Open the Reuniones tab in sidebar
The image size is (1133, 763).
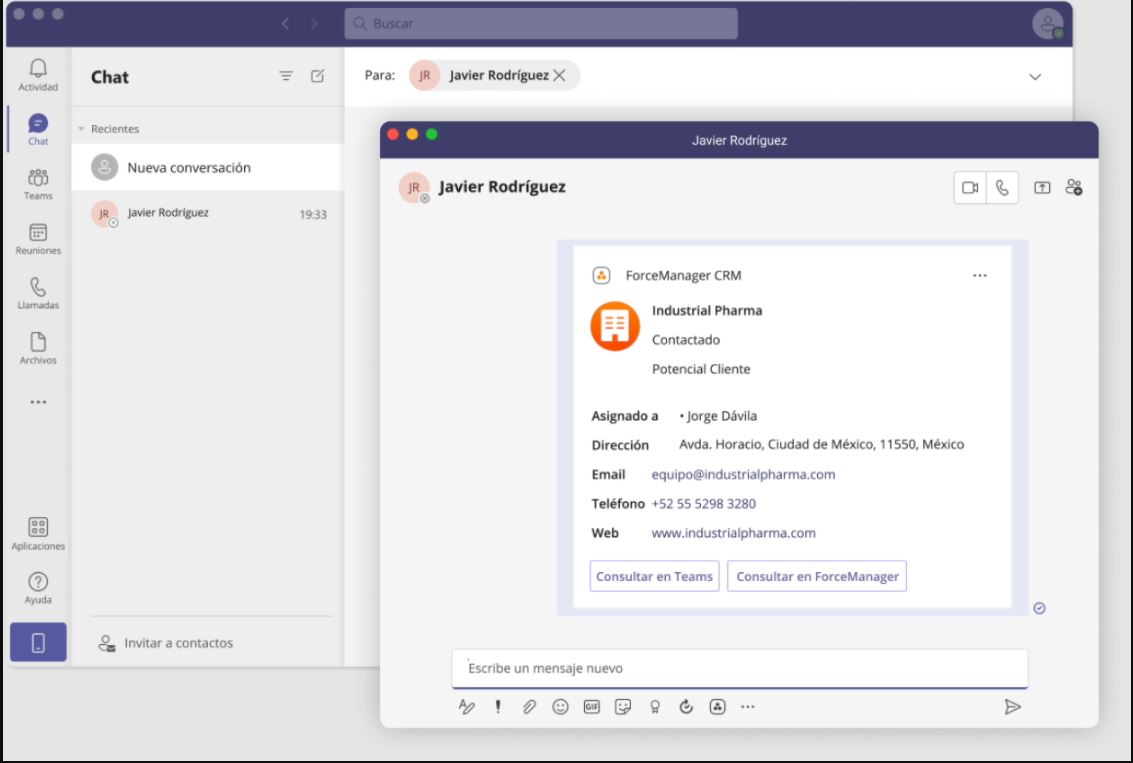pyautogui.click(x=38, y=238)
